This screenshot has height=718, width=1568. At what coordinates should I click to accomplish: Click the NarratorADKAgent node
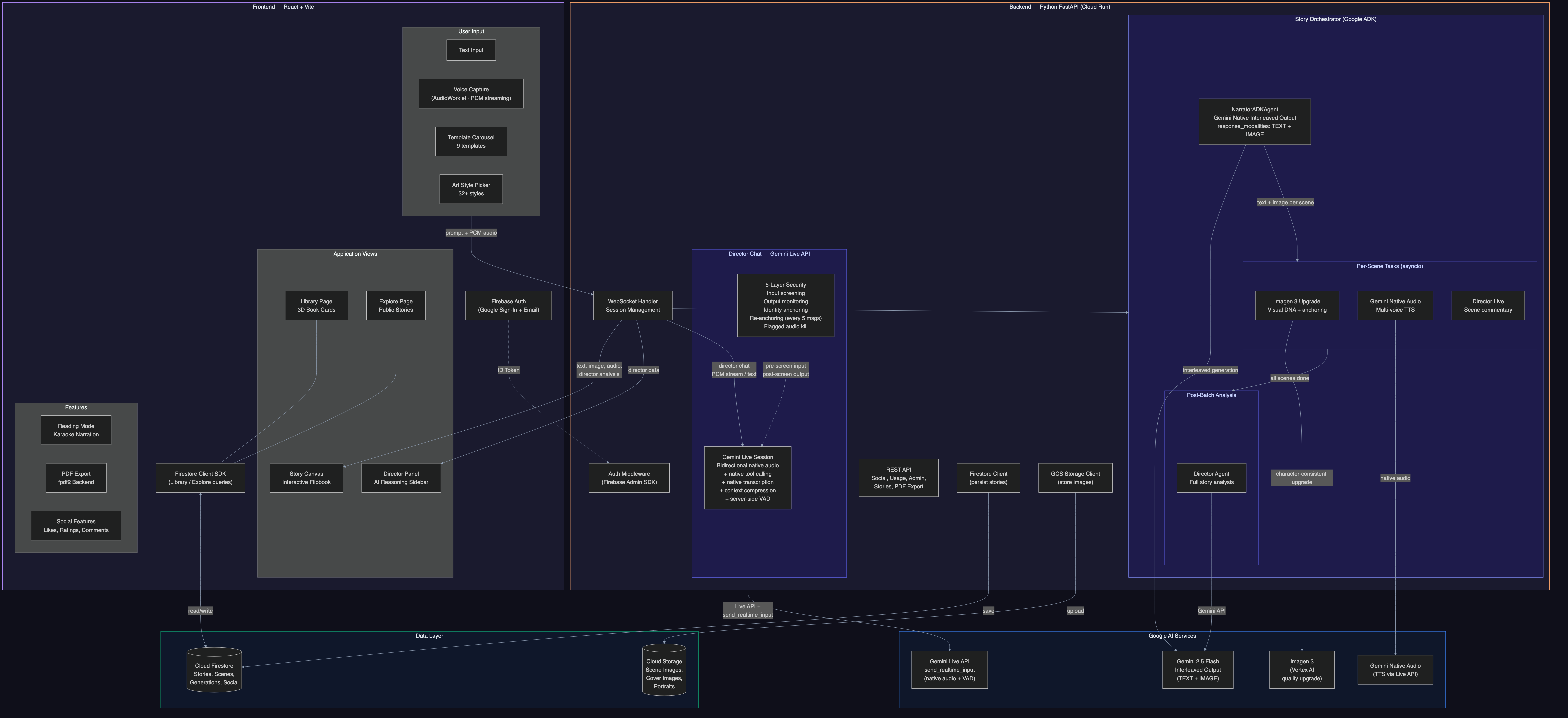point(1255,122)
